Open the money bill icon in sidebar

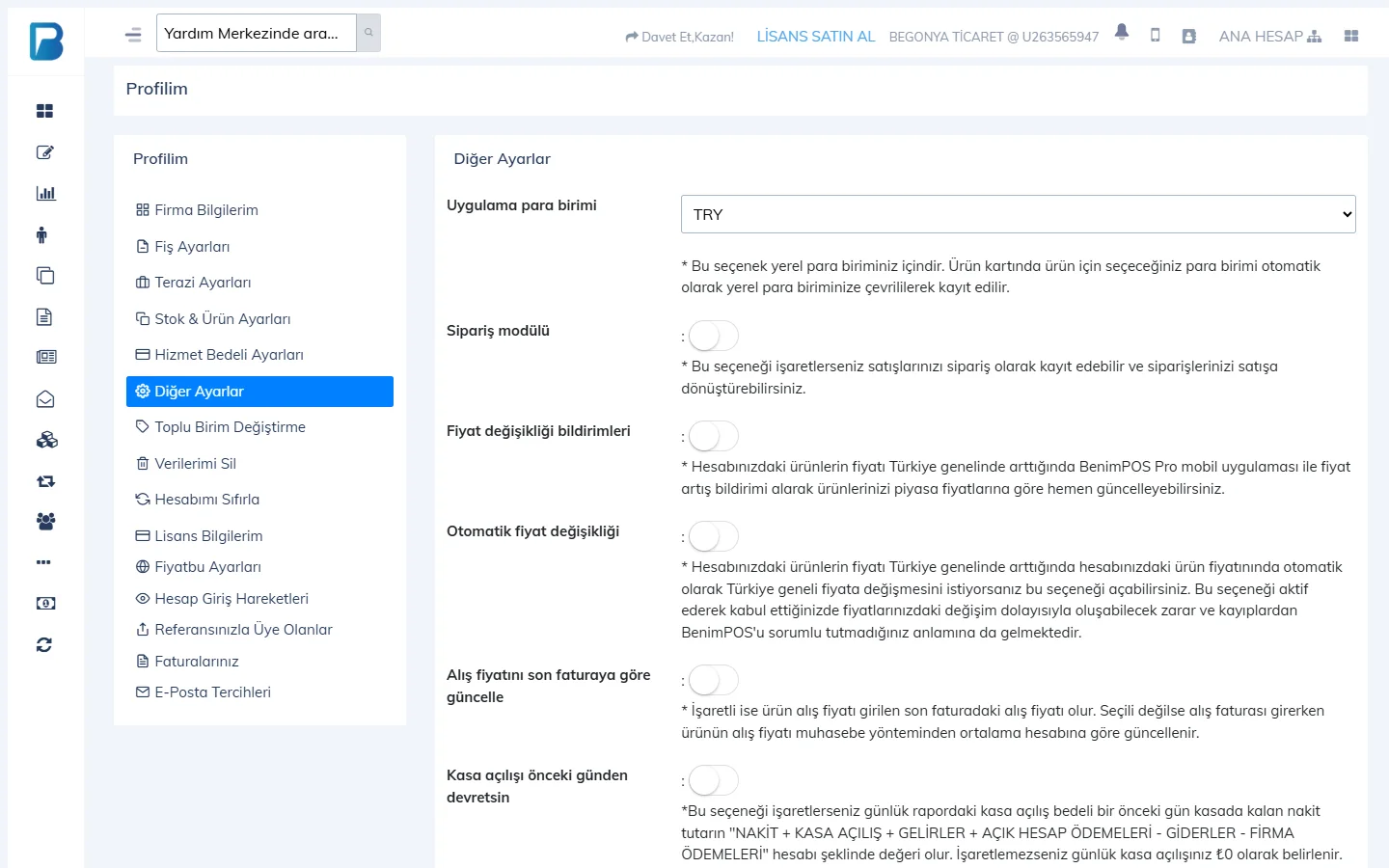pos(45,604)
